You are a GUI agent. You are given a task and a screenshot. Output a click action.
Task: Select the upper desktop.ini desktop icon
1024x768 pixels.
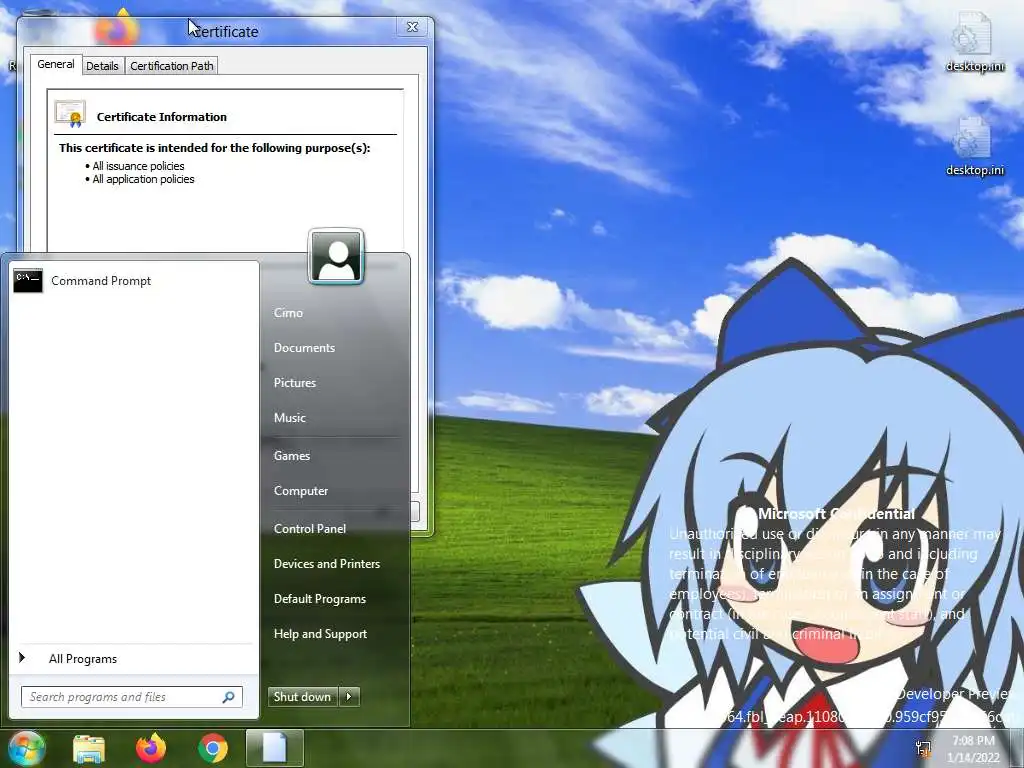[x=974, y=42]
